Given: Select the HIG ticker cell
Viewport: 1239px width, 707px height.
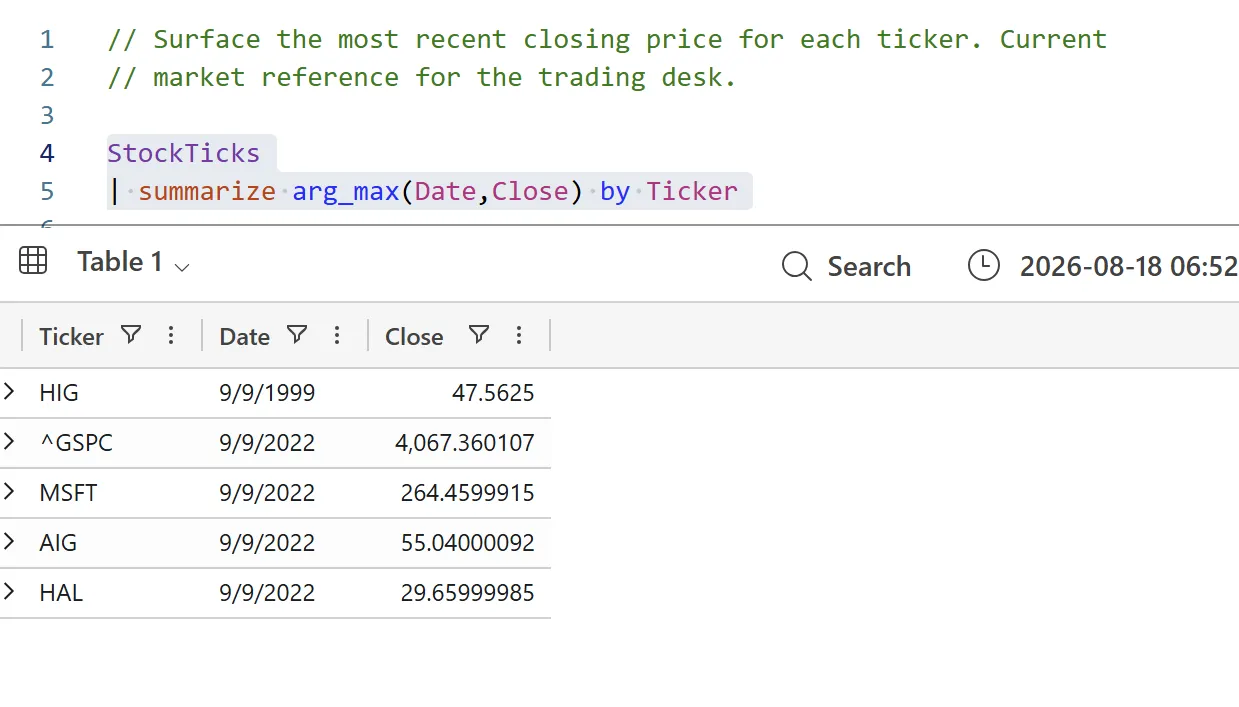Looking at the screenshot, I should coord(59,393).
